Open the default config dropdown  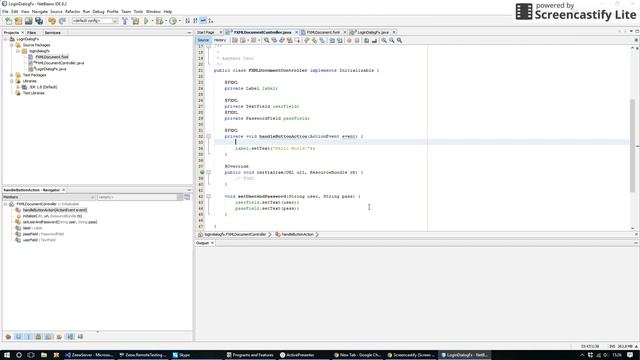point(95,21)
